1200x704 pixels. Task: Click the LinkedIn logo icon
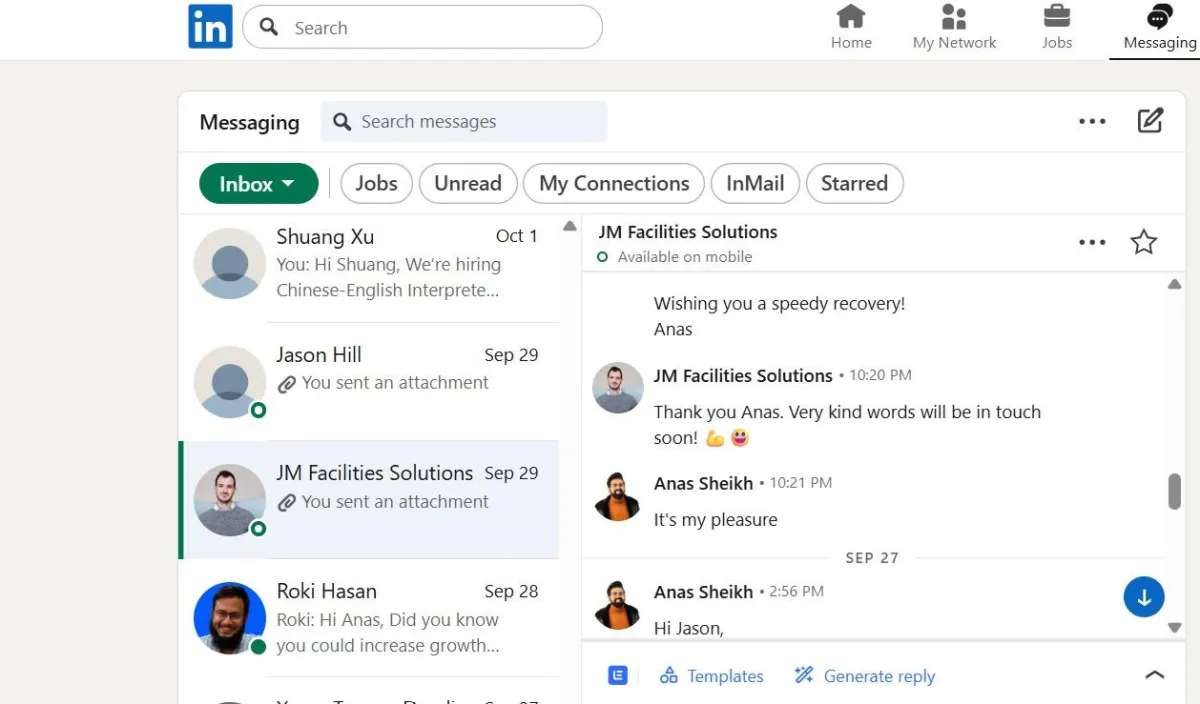(x=210, y=27)
